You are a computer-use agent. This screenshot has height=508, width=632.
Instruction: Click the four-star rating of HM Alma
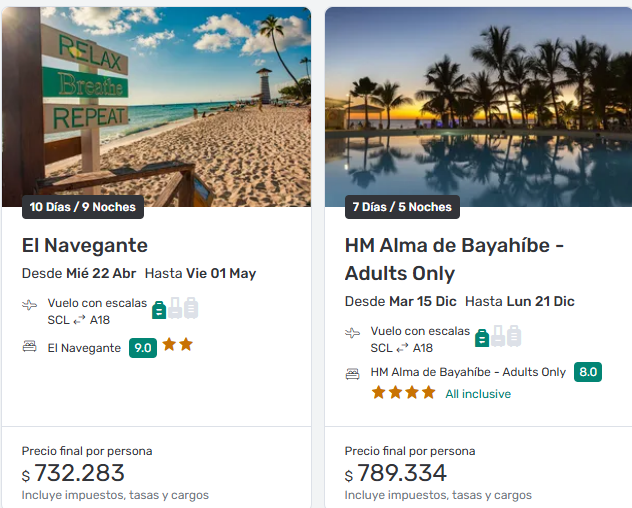tap(403, 393)
